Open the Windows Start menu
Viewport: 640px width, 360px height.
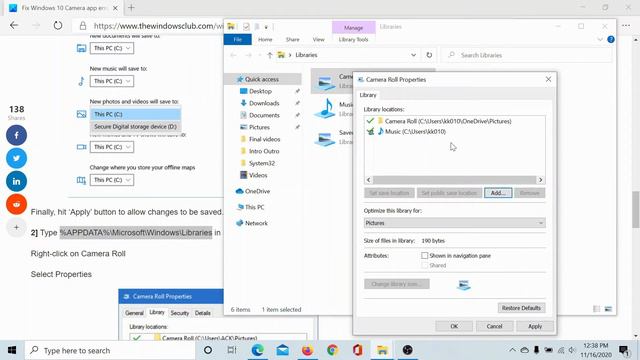coord(12,350)
